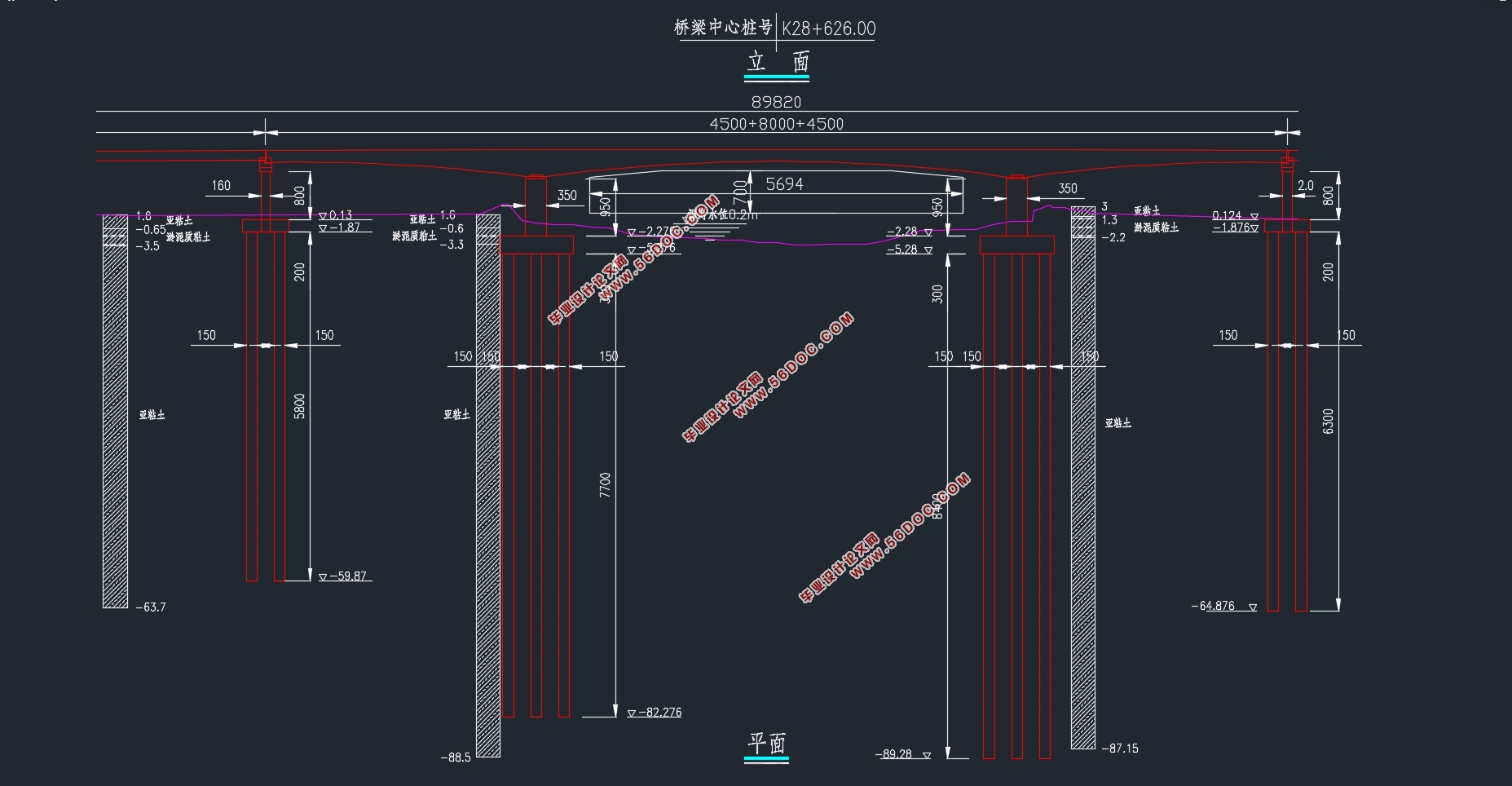Select the 0.124 elevation value
The image size is (1512, 786).
1227,216
